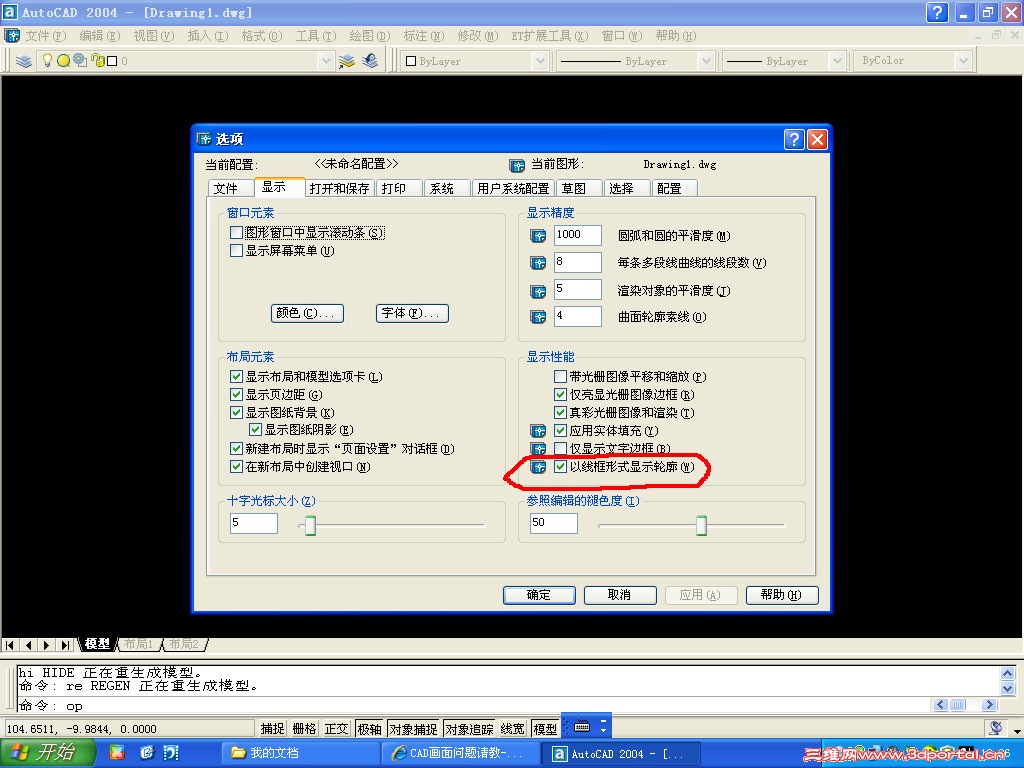Uncheck 显示页边距 checkbox

click(x=236, y=395)
